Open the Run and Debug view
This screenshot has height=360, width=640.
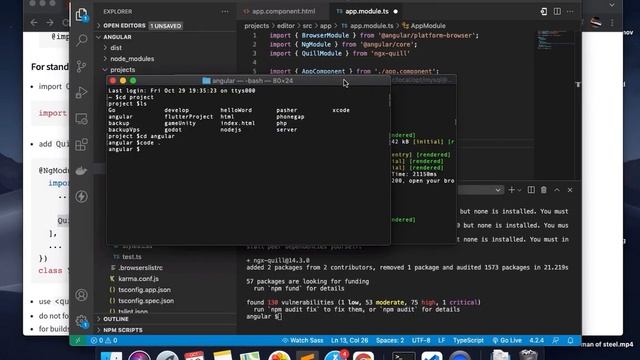[x=82, y=92]
